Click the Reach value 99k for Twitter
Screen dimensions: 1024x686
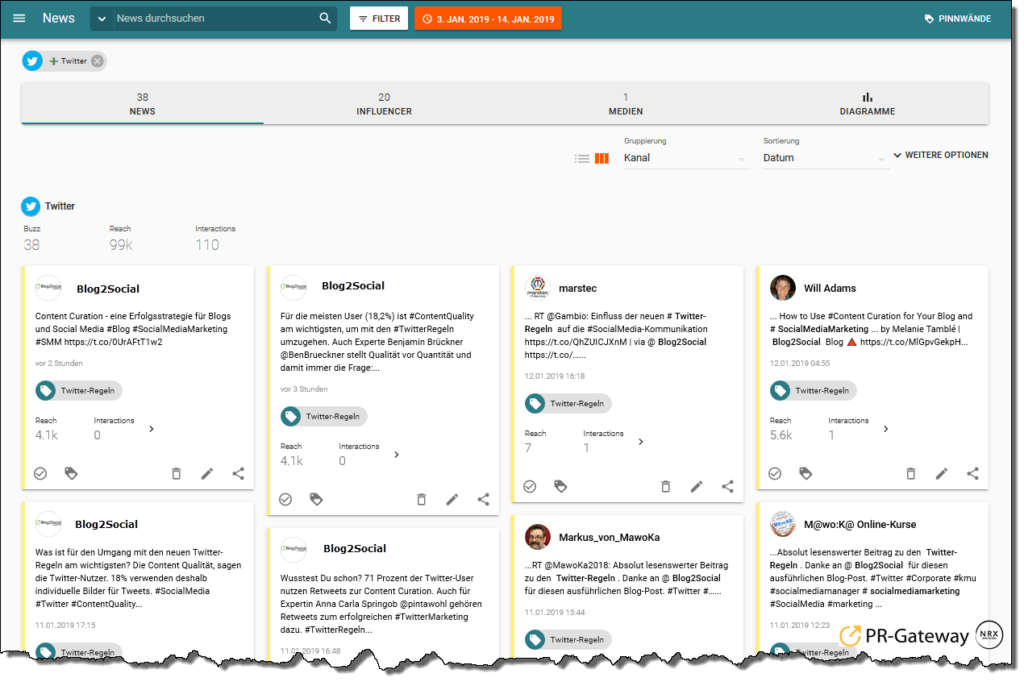click(121, 245)
